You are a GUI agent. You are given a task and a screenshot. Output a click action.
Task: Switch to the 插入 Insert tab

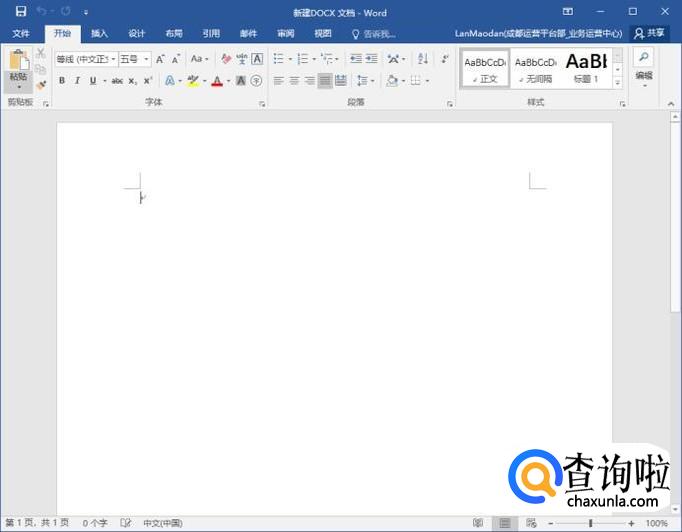(99, 33)
